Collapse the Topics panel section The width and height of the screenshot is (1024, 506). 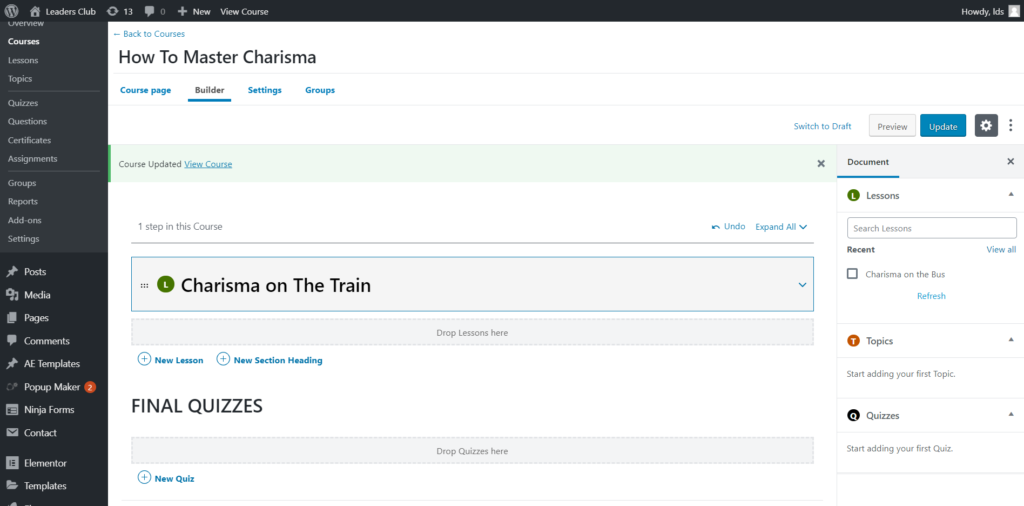[1010, 340]
